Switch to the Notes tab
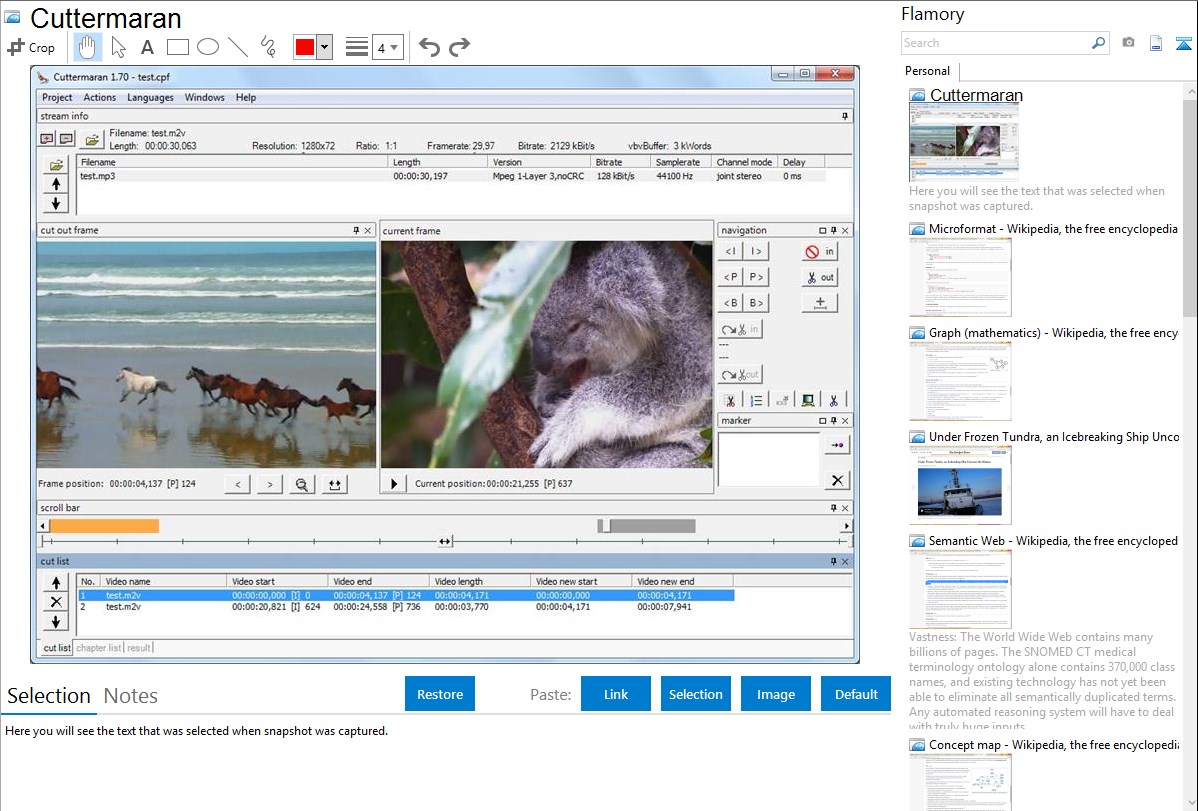The width and height of the screenshot is (1198, 811). (131, 696)
